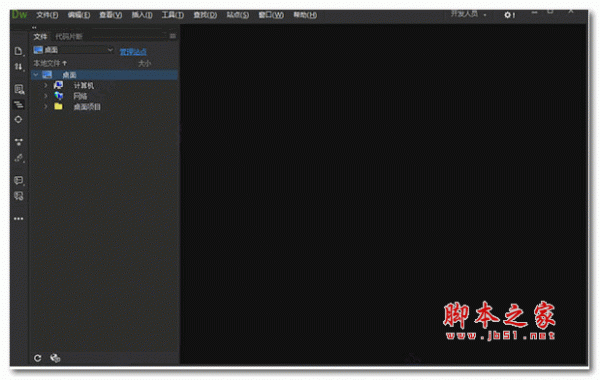Screen dimensions: 600x380
Task: Open the 查找(D) menu
Action: coord(205,15)
